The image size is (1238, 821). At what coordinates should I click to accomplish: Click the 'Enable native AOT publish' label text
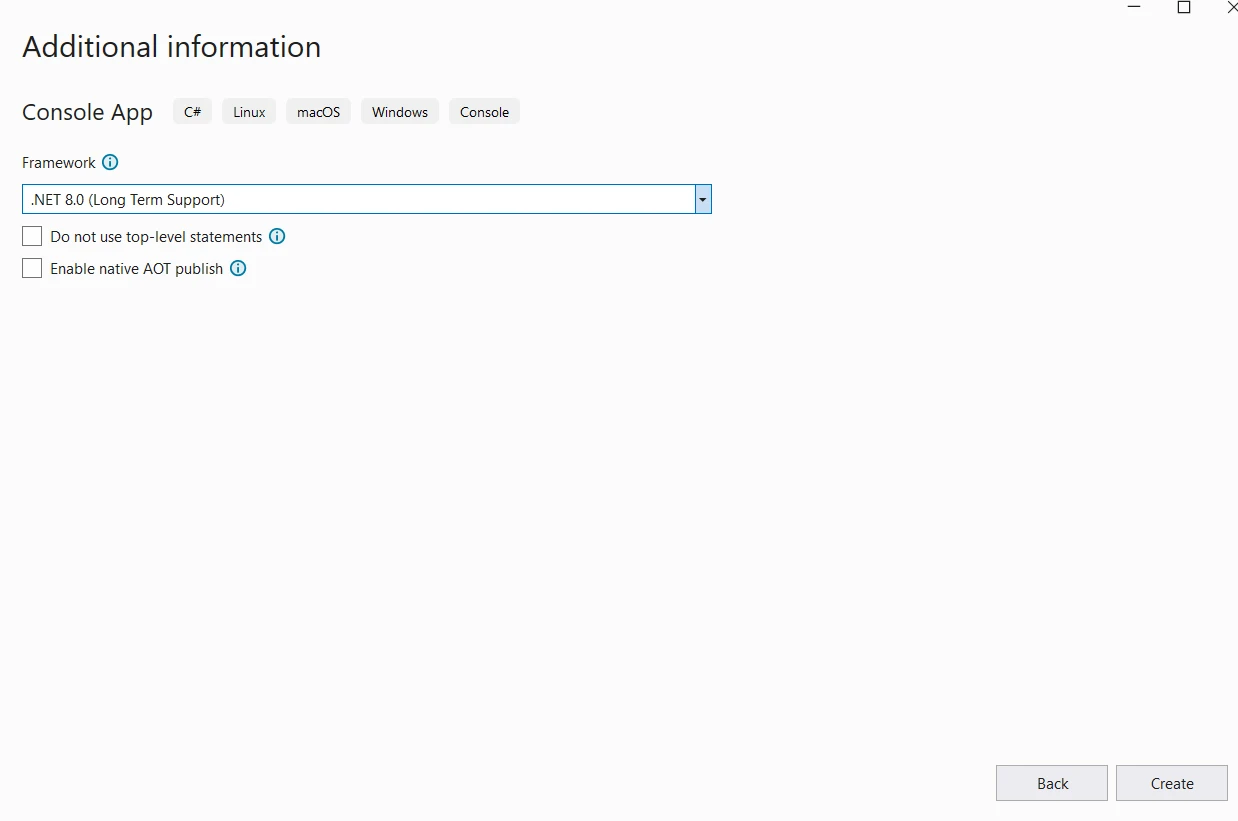coord(136,269)
